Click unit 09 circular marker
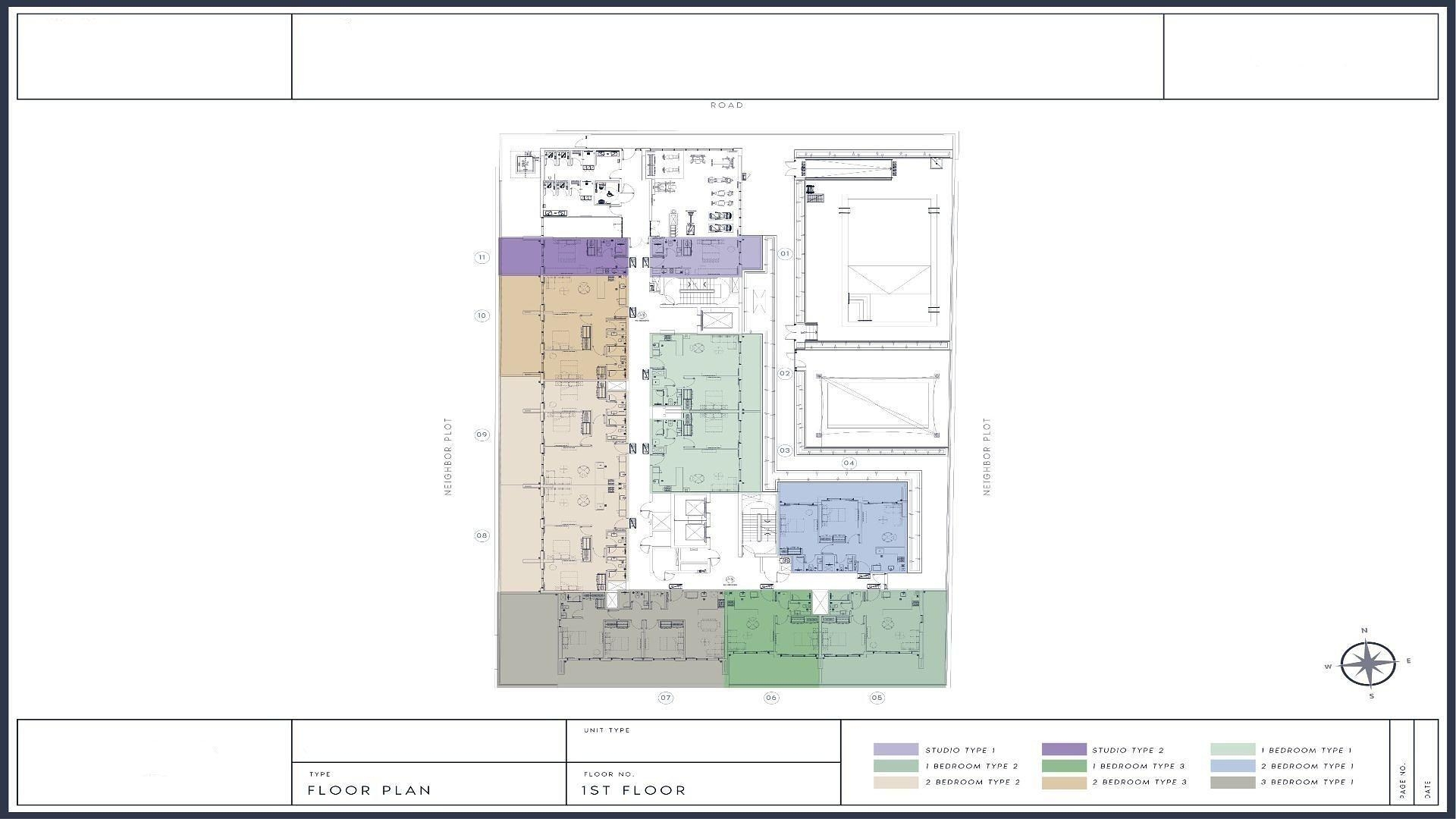The height and width of the screenshot is (819, 1456). 482,435
